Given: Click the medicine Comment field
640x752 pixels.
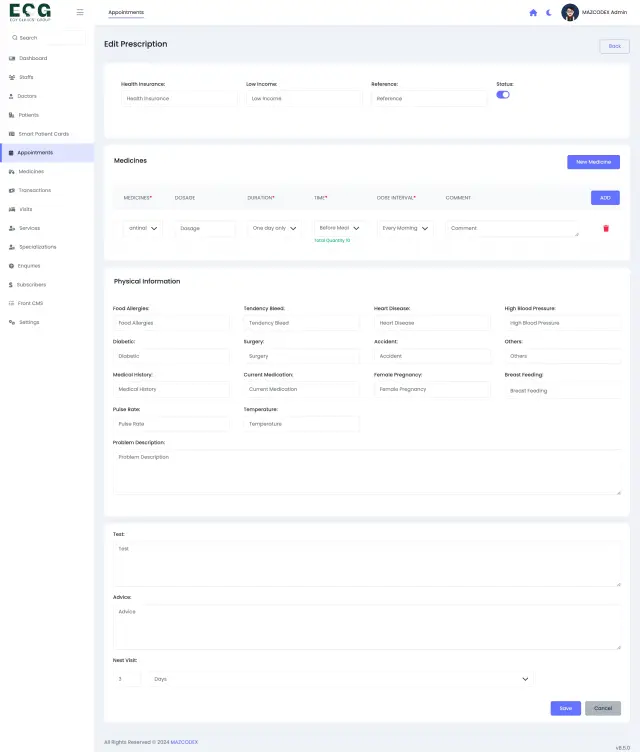Looking at the screenshot, I should click(512, 228).
